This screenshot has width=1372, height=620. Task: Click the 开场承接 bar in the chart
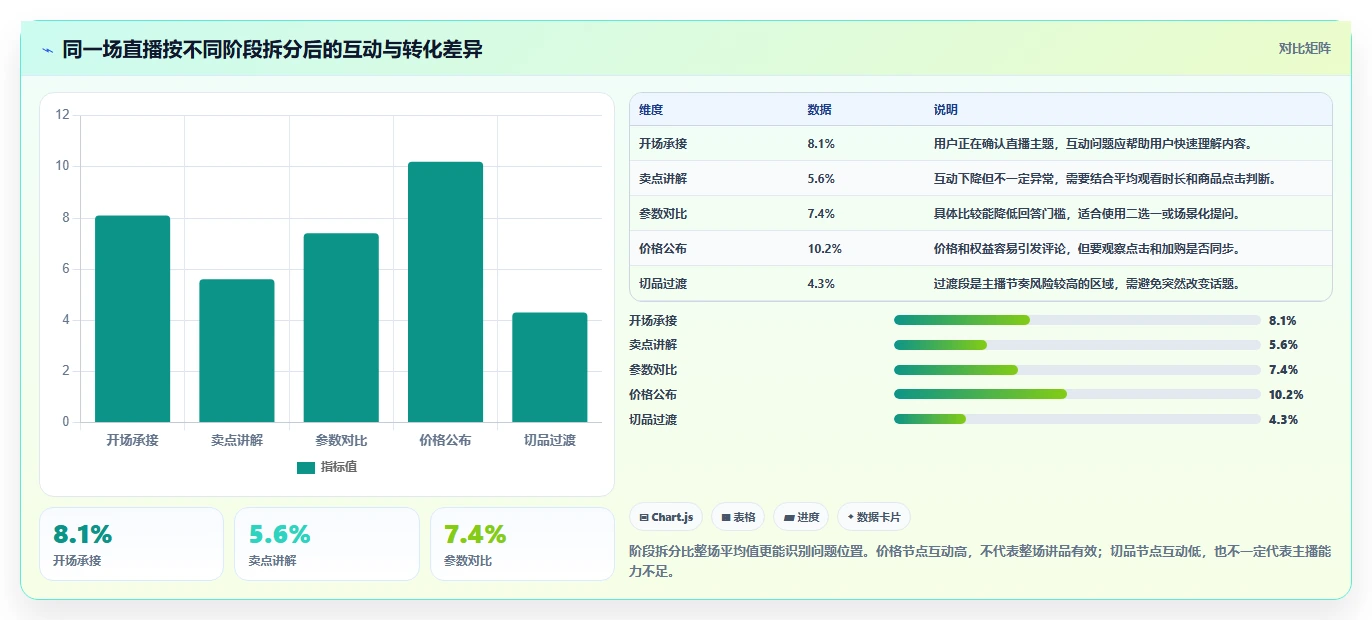(132, 319)
